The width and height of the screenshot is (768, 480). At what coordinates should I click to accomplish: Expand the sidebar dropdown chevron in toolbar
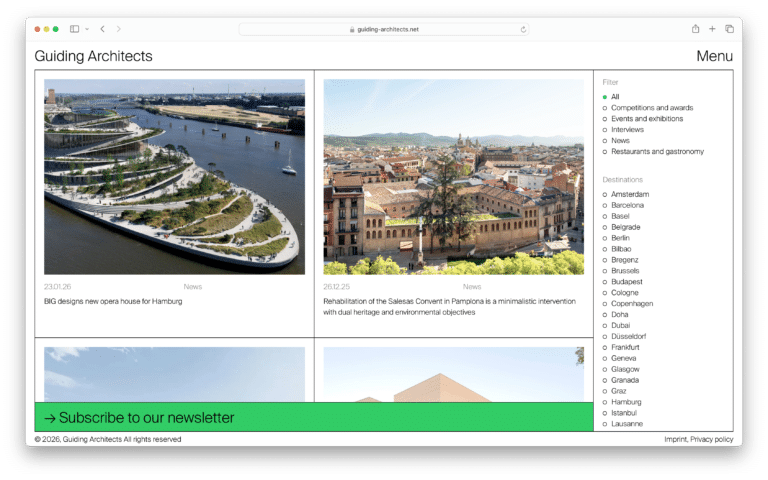[x=87, y=29]
